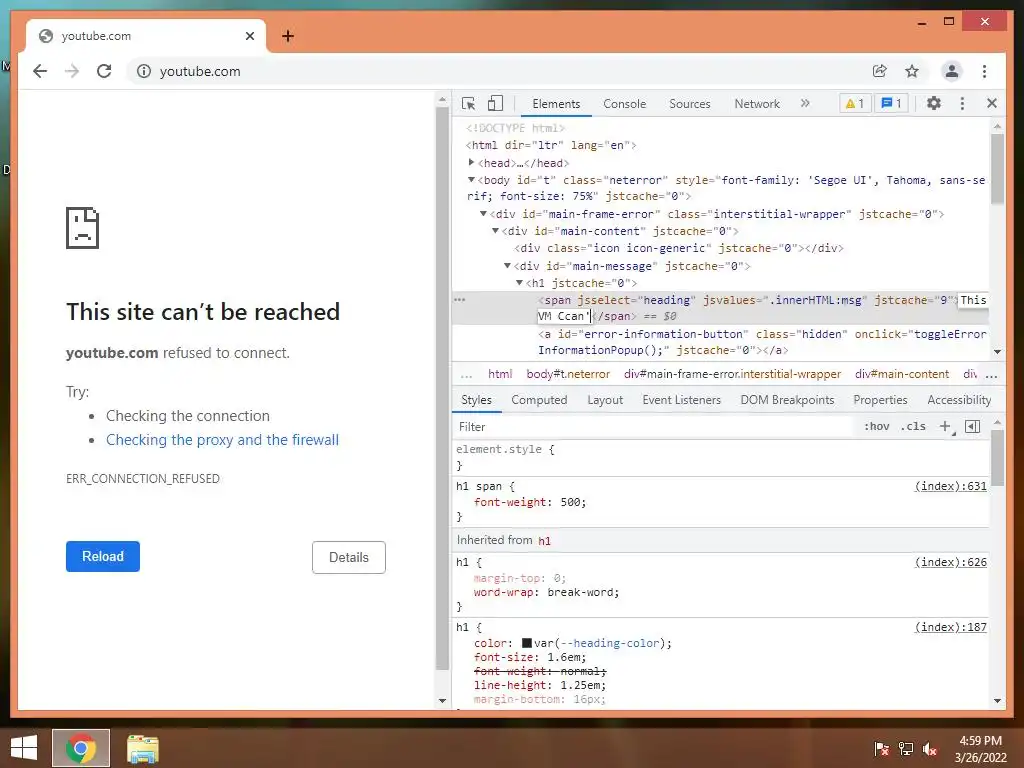Select div#main-frame-error breadcrumb

coord(732,374)
